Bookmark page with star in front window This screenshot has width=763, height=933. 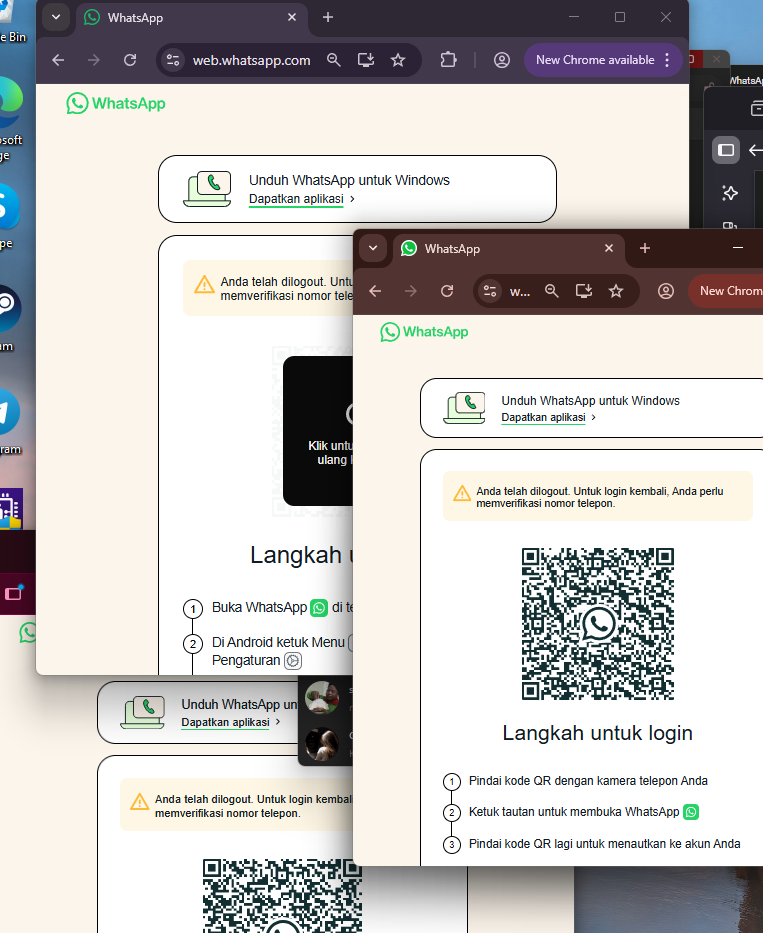616,291
